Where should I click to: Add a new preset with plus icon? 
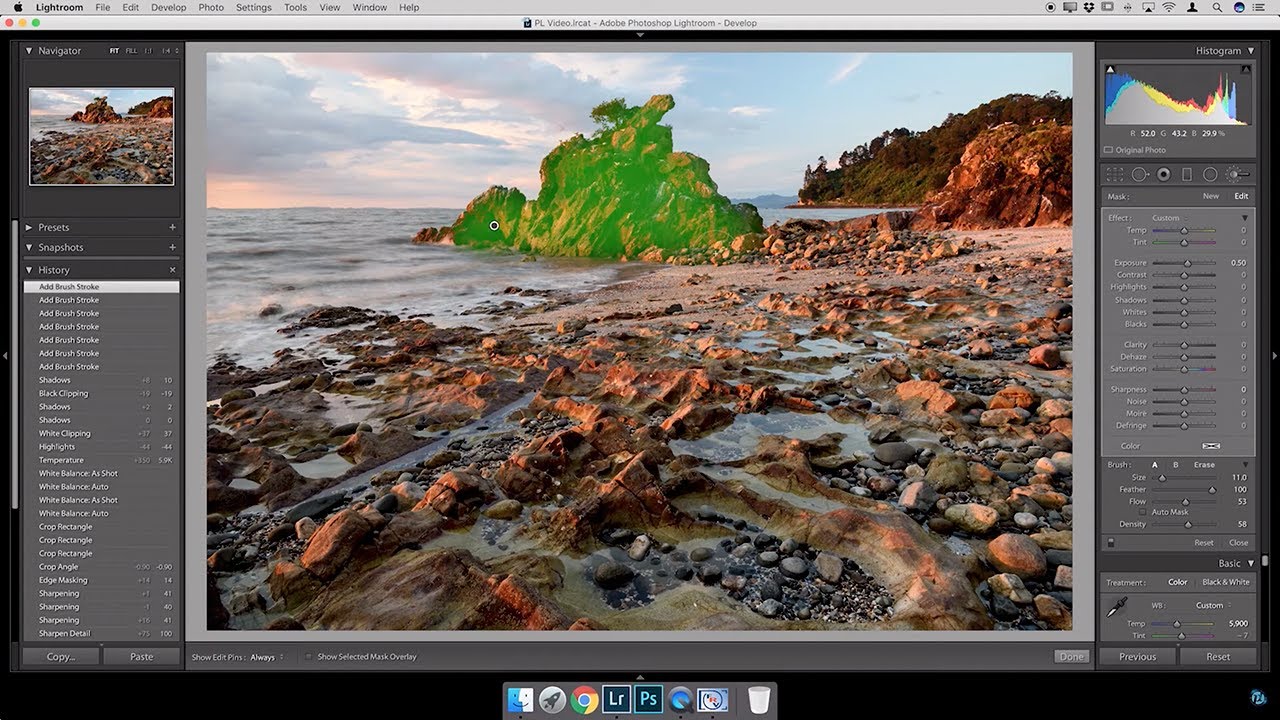[172, 227]
